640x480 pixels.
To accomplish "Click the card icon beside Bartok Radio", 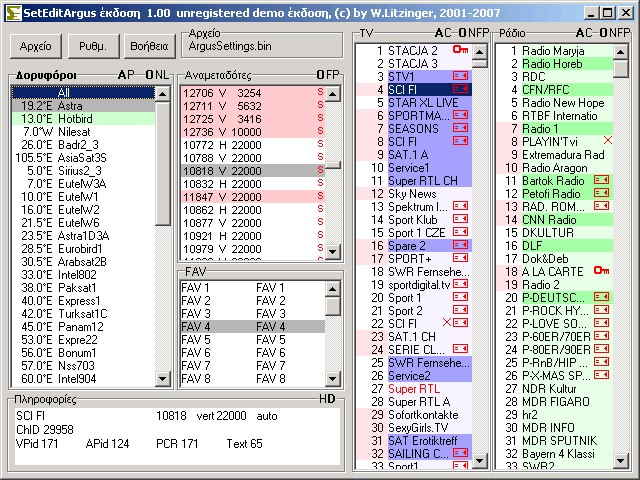I will point(601,180).
